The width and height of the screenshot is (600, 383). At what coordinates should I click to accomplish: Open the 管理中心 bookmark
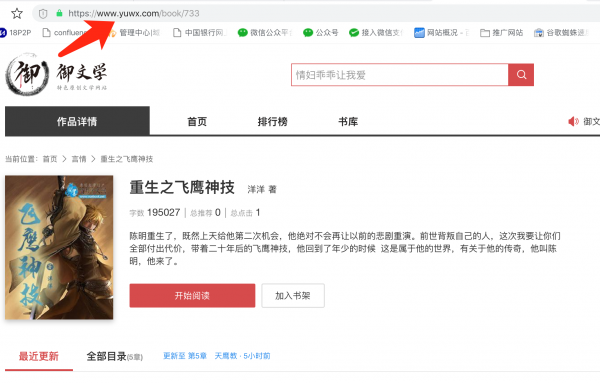[135, 33]
